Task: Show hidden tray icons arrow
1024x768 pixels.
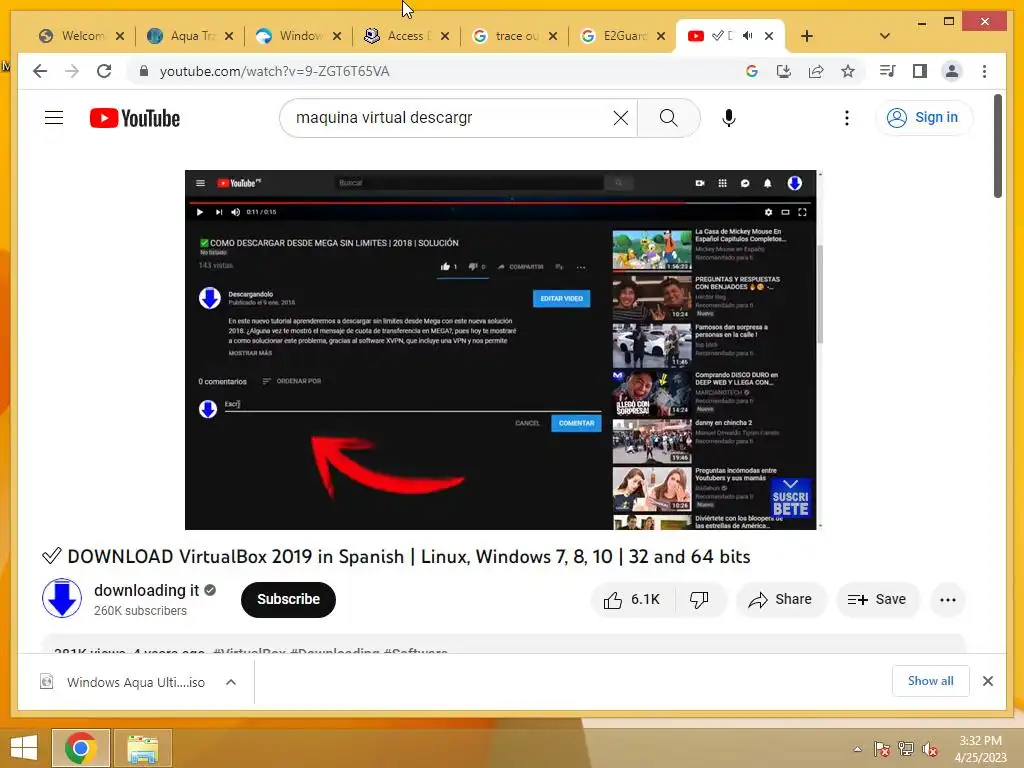Action: [857, 749]
